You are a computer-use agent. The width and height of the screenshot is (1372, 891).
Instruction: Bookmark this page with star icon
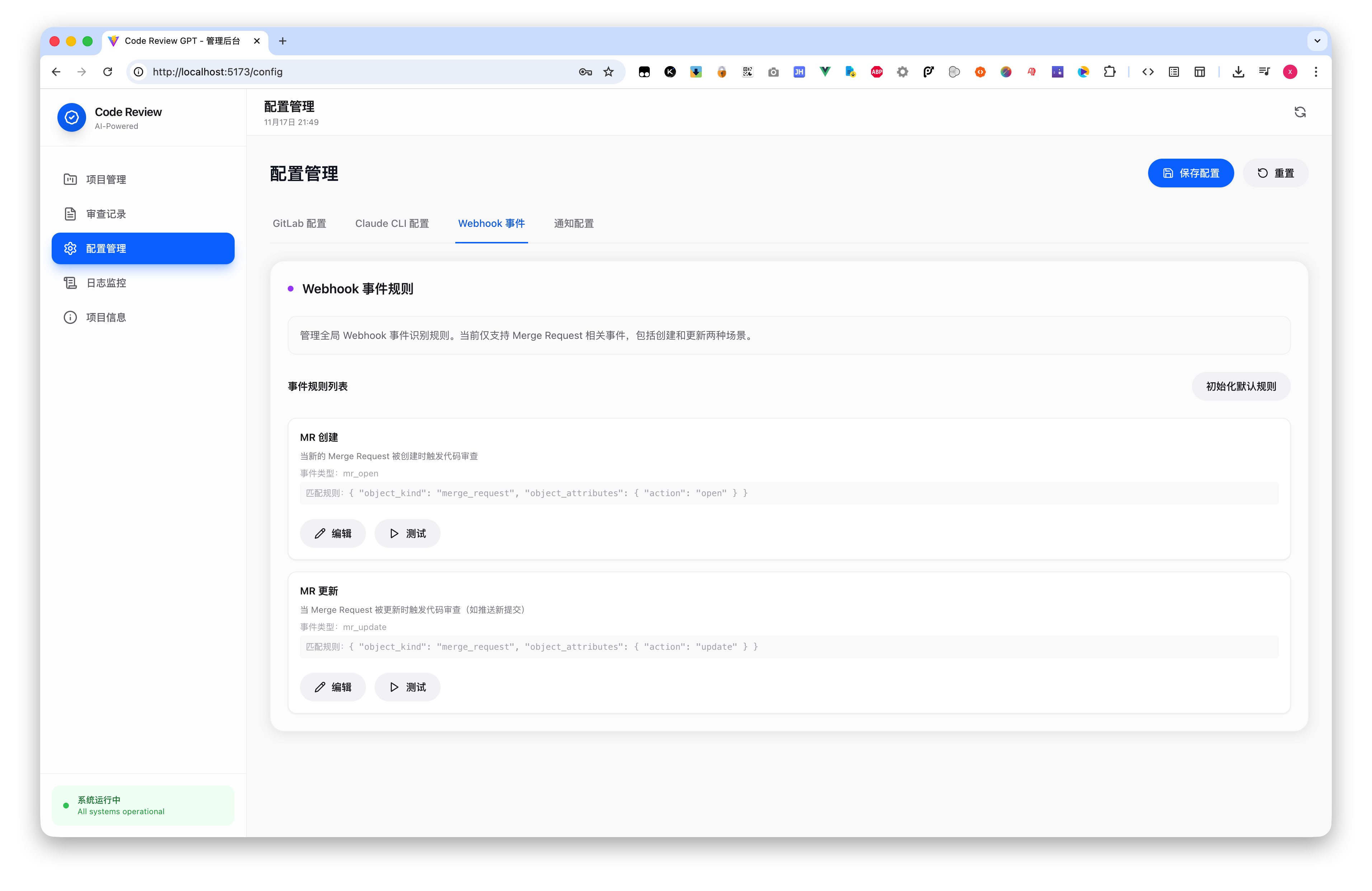click(608, 71)
